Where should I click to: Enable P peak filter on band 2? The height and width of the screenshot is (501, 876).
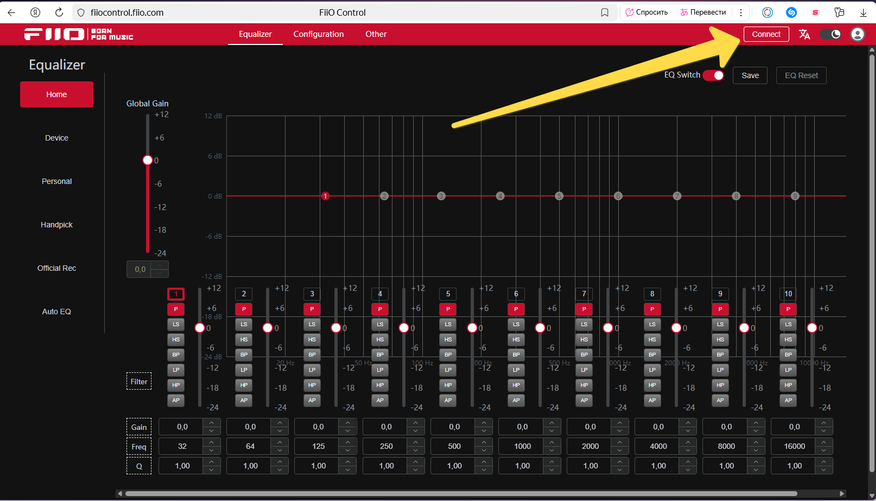pos(244,309)
